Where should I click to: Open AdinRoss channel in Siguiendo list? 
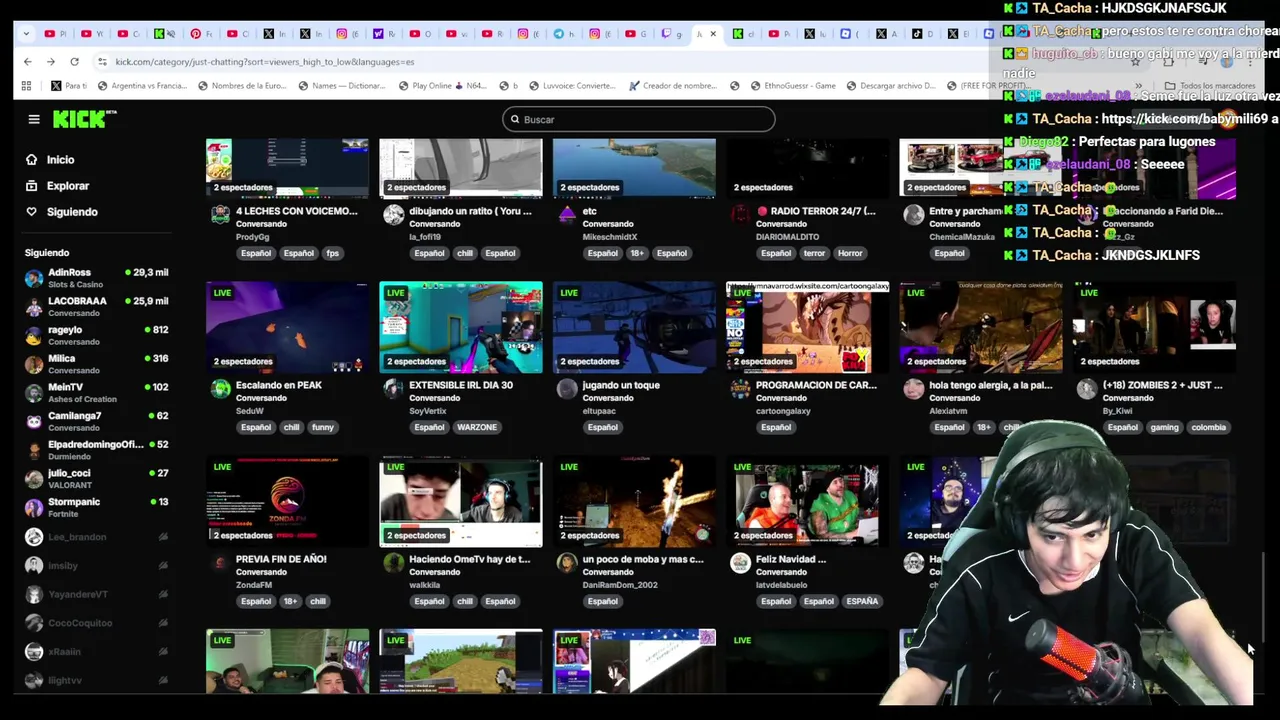click(96, 278)
